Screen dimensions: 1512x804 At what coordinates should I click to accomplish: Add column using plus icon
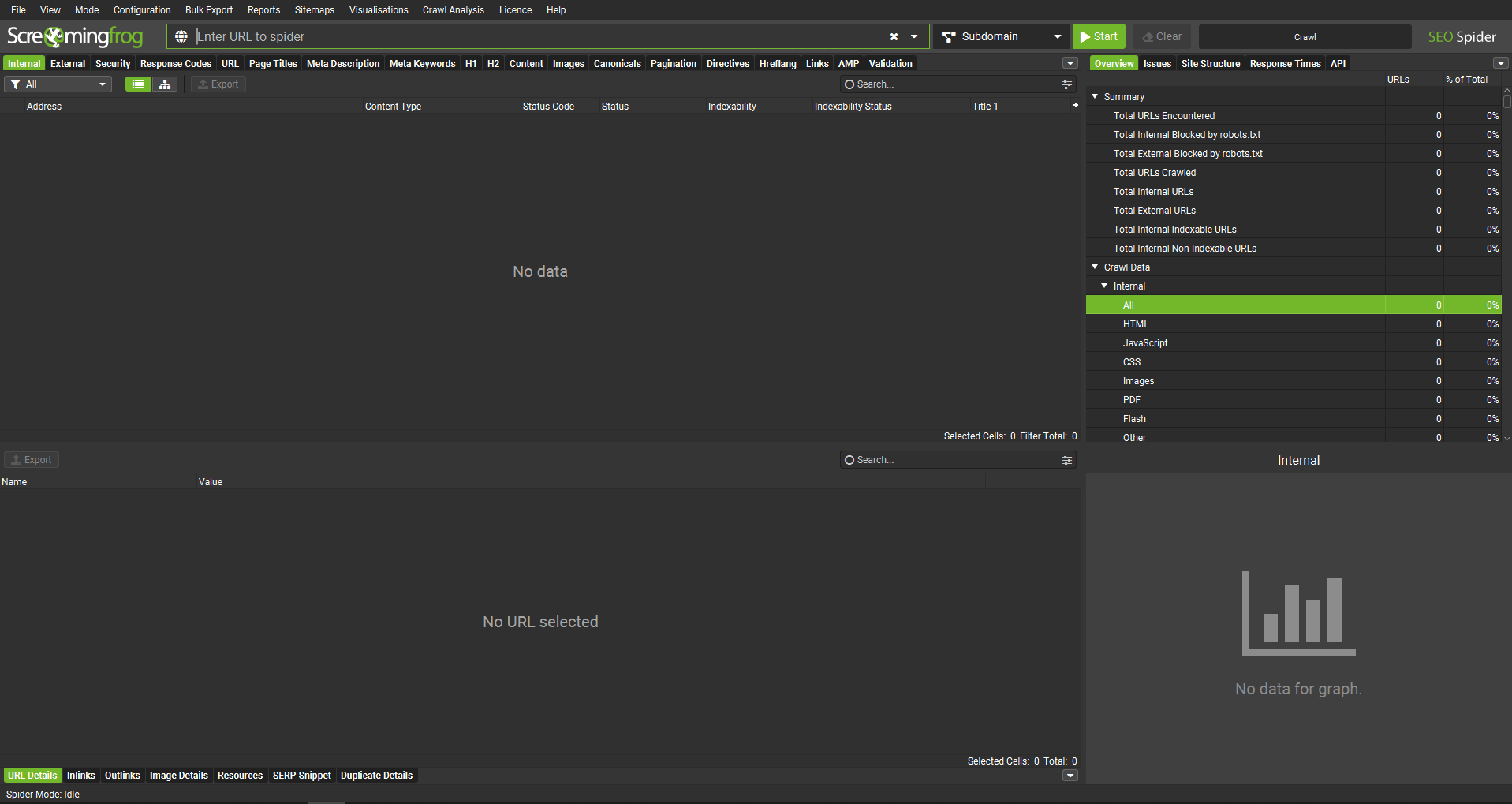pyautogui.click(x=1075, y=105)
